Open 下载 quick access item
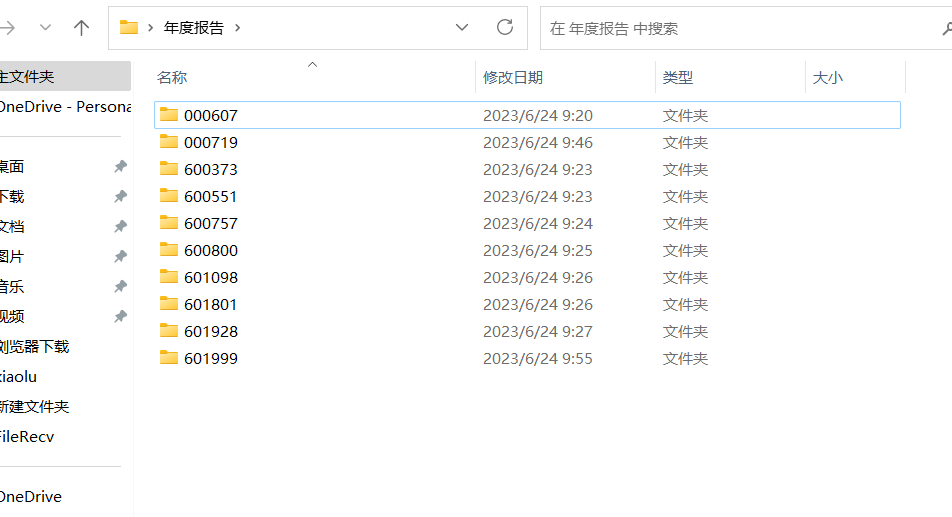The image size is (952, 517). [12, 197]
